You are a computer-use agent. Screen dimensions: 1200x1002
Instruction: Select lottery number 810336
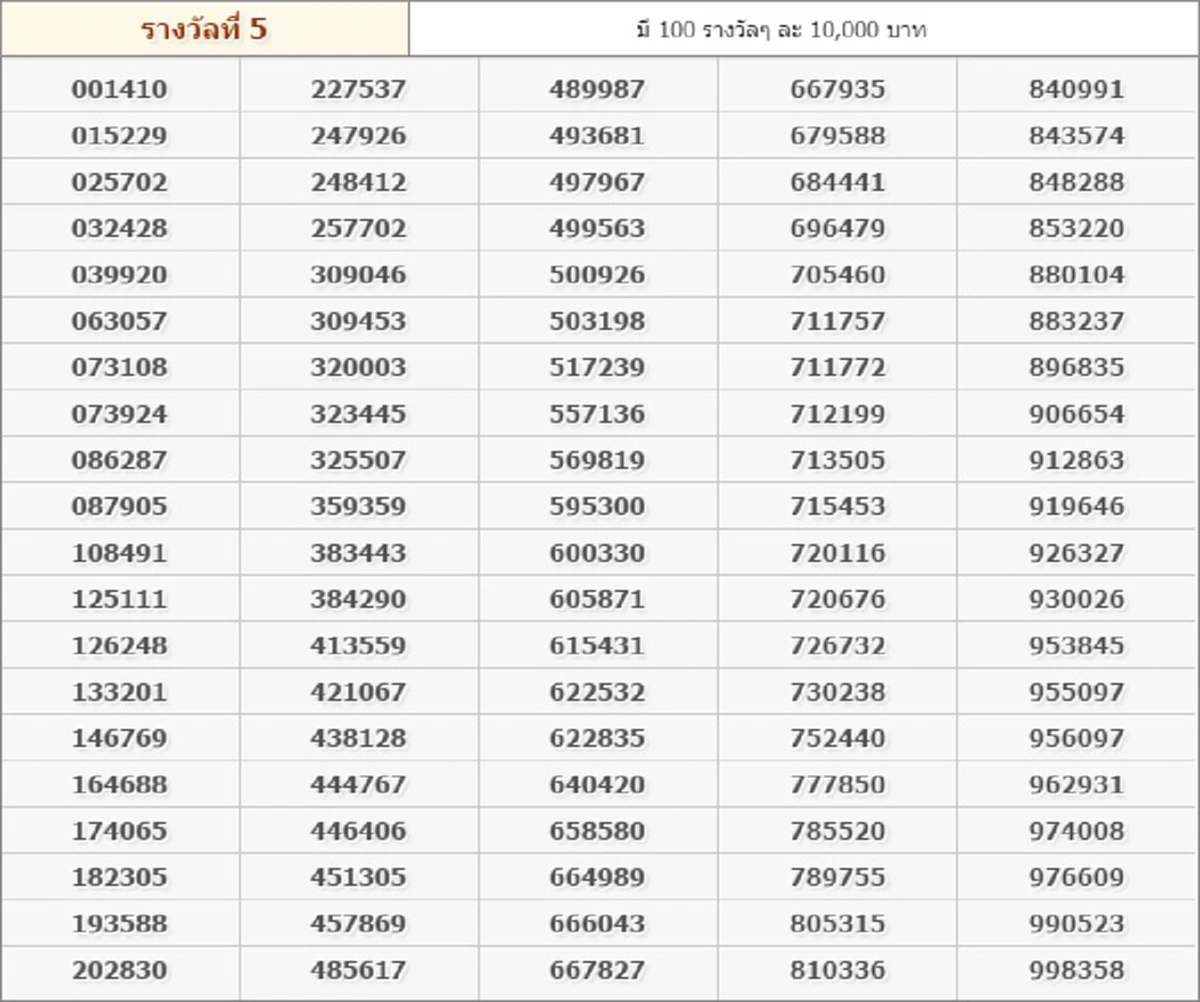pyautogui.click(x=838, y=969)
